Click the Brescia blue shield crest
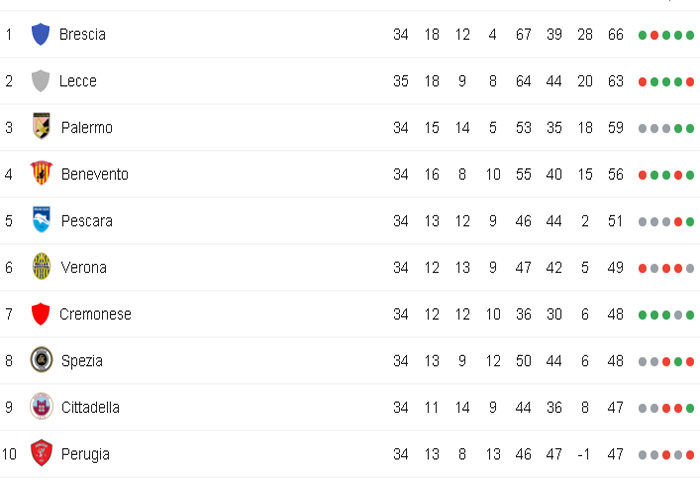 point(40,34)
